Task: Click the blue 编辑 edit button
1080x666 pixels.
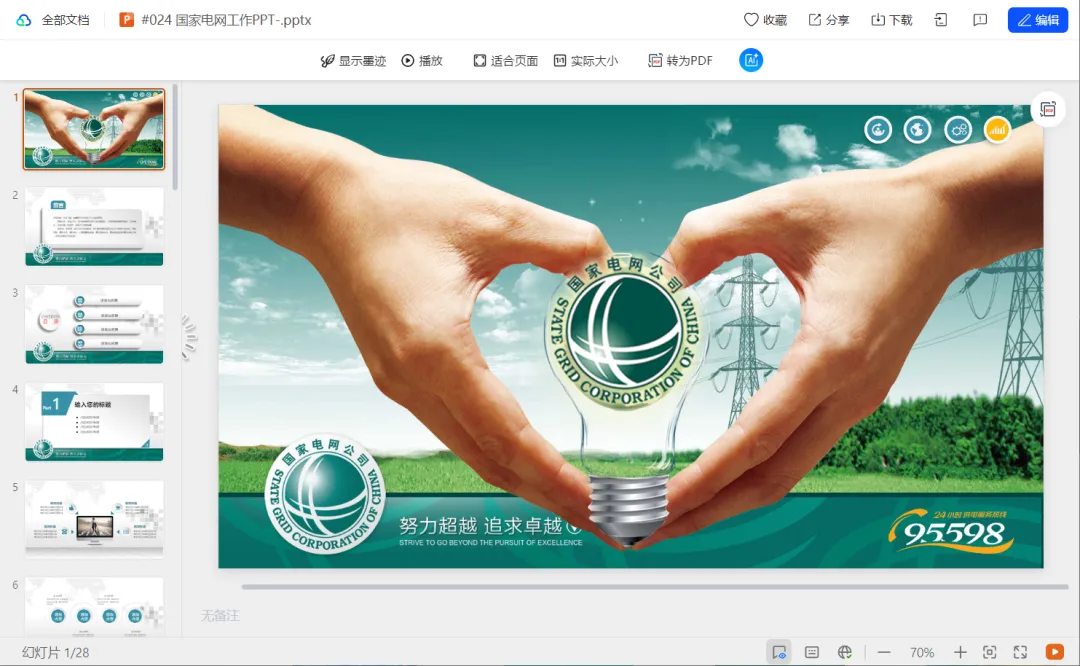Action: point(1037,20)
